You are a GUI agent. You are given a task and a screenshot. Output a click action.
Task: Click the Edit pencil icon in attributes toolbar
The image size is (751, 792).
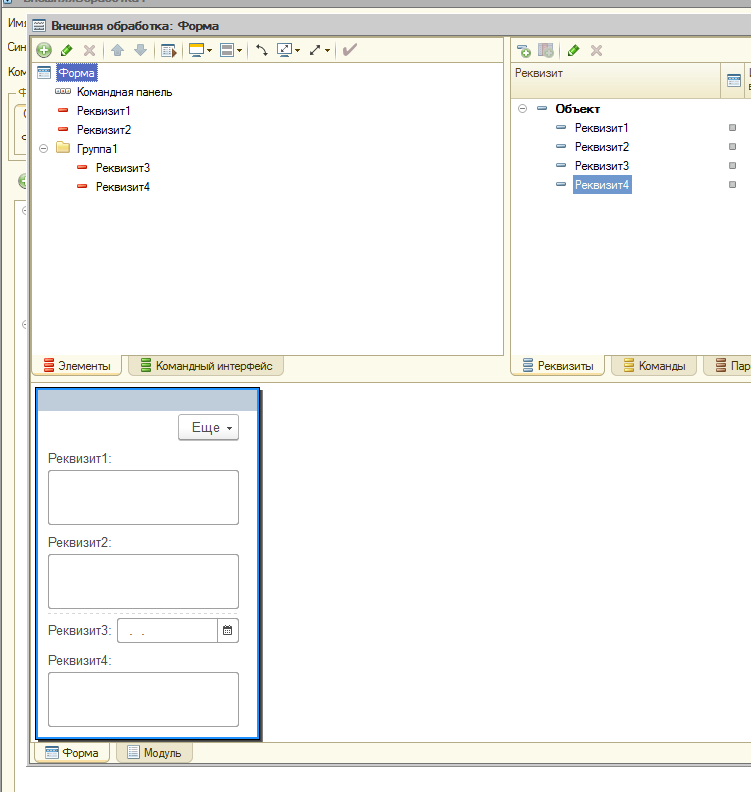pos(573,51)
